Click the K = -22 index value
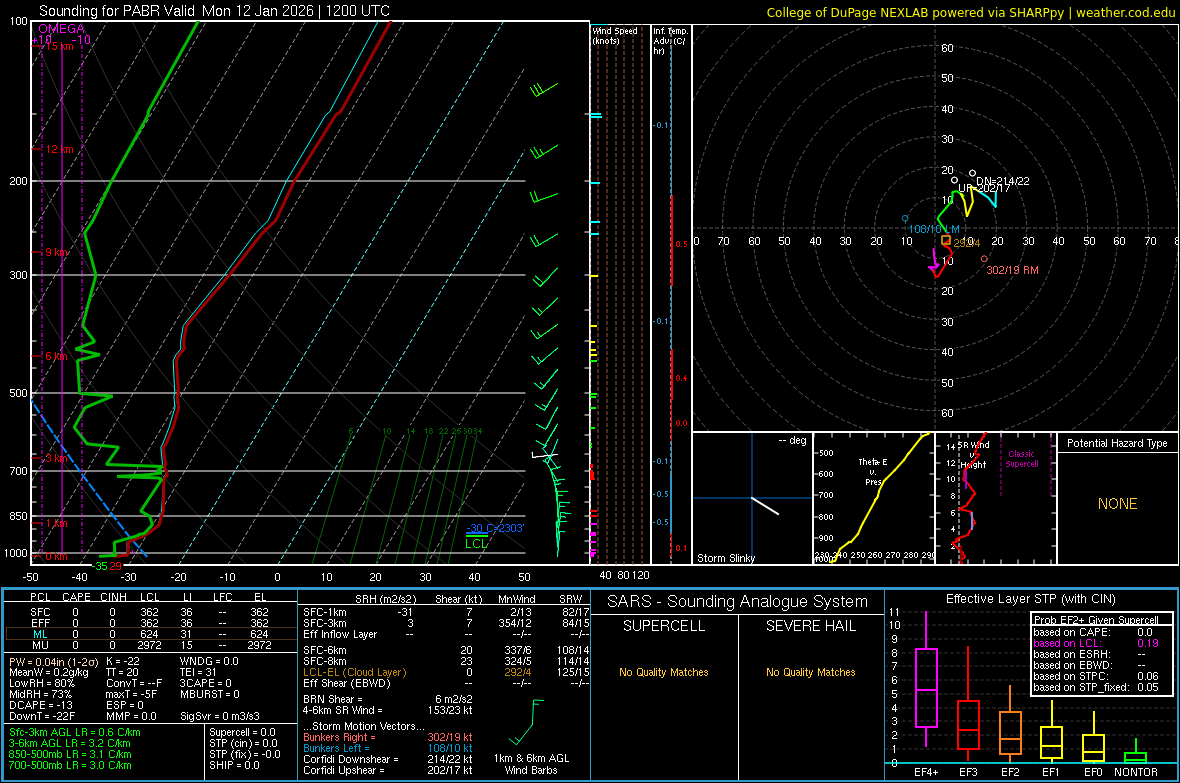 [x=123, y=661]
